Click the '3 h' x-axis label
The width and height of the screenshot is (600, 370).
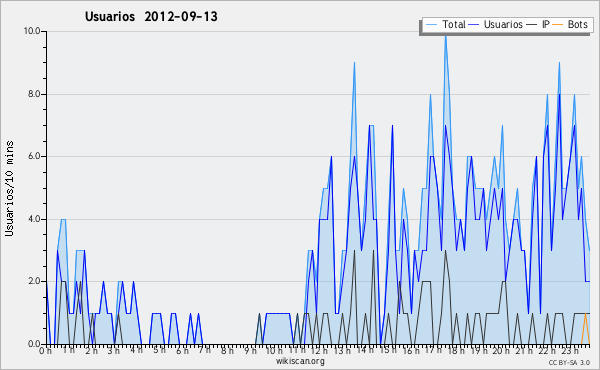pyautogui.click(x=114, y=350)
